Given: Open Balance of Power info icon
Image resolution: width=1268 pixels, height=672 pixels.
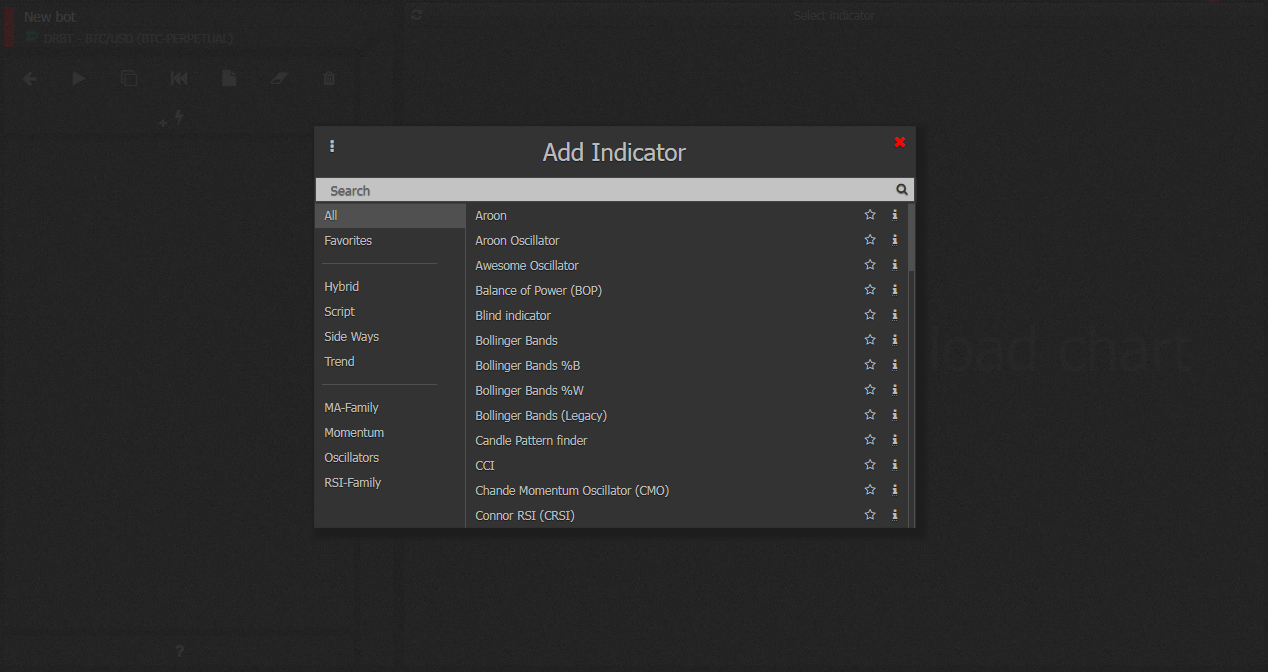Looking at the screenshot, I should pyautogui.click(x=895, y=290).
